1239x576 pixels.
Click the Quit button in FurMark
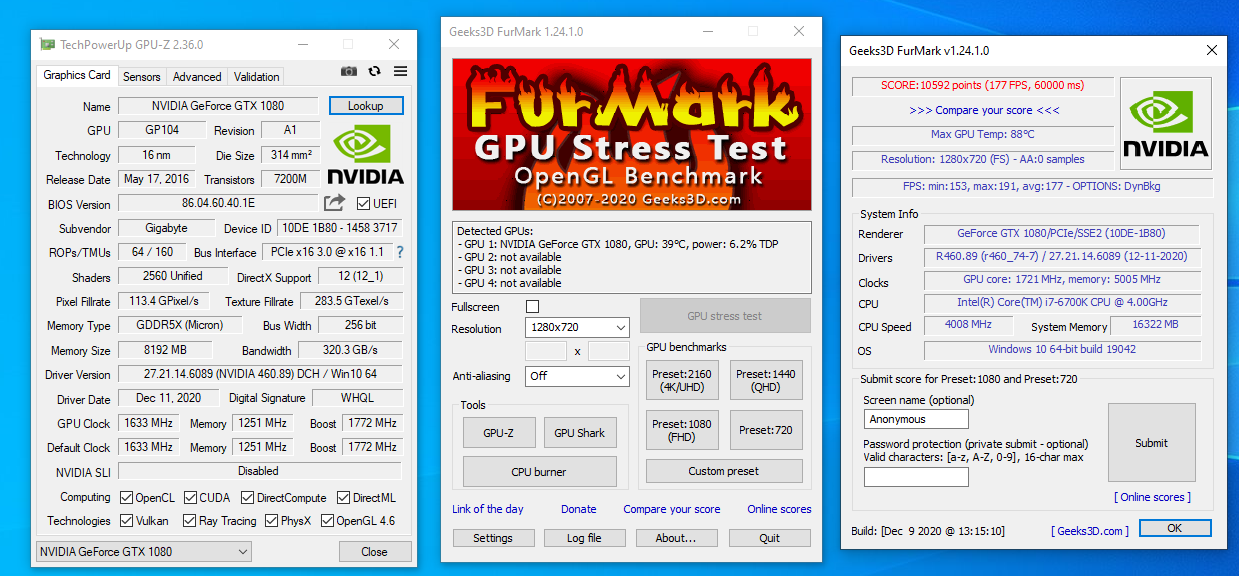(769, 538)
